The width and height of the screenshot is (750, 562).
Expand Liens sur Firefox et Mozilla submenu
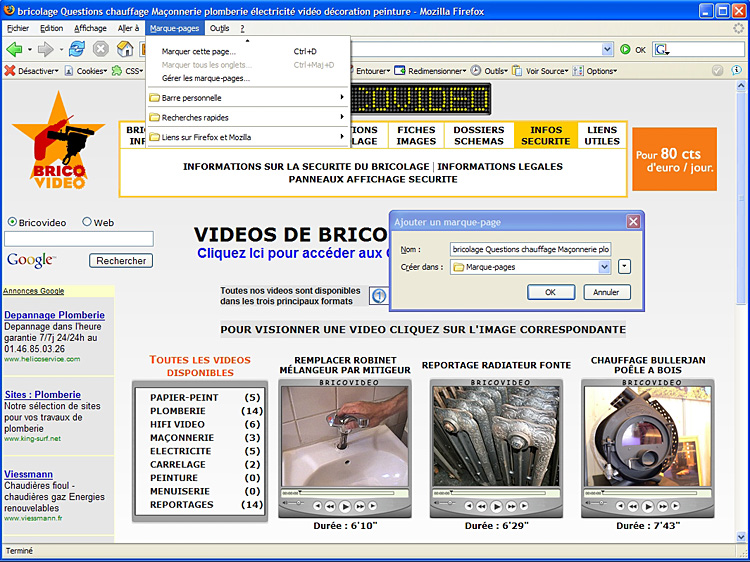[342, 137]
